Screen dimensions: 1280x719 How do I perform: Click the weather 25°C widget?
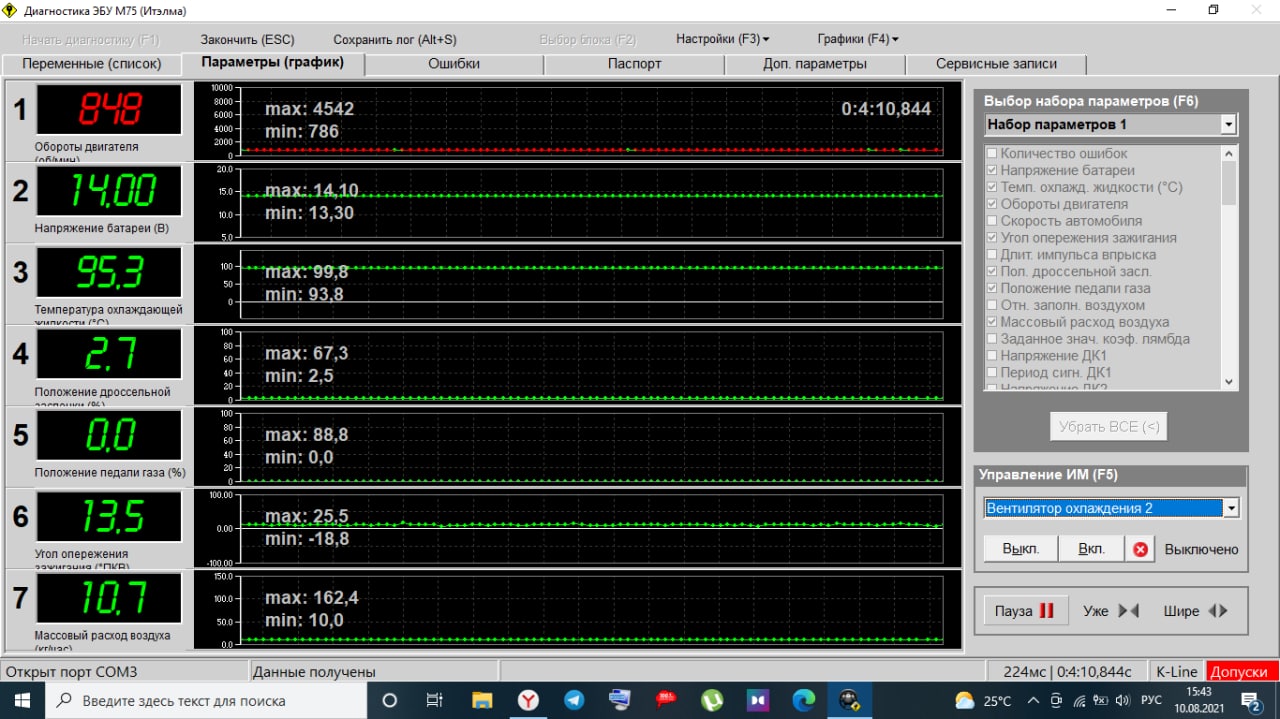coord(983,700)
